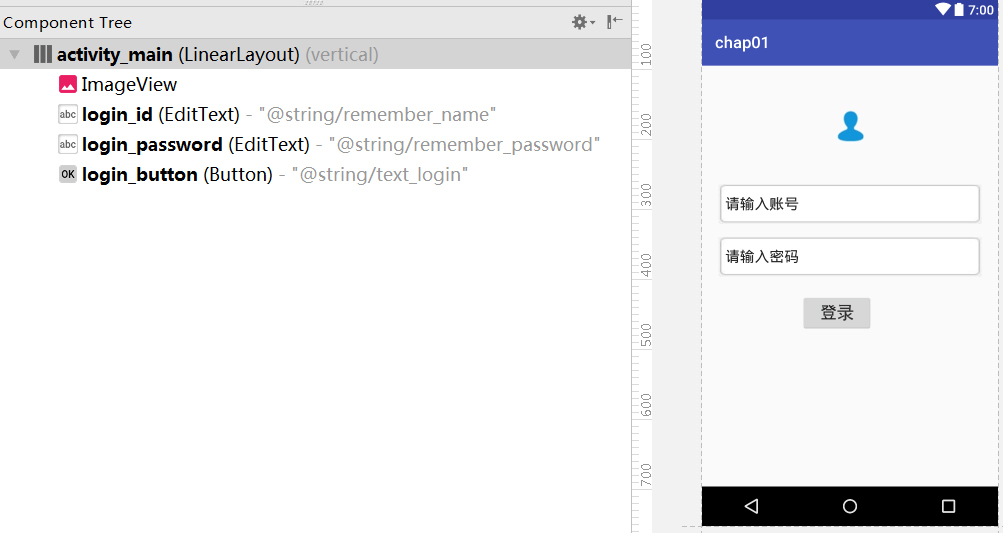The height and width of the screenshot is (533, 1003).
Task: Click the 登录 button in the preview
Action: [837, 313]
